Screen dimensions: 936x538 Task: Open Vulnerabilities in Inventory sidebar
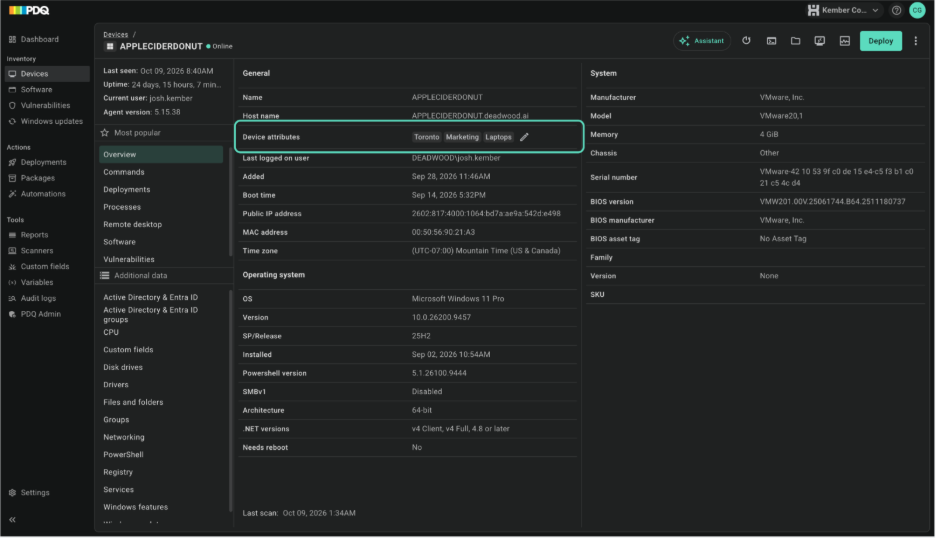click(45, 105)
